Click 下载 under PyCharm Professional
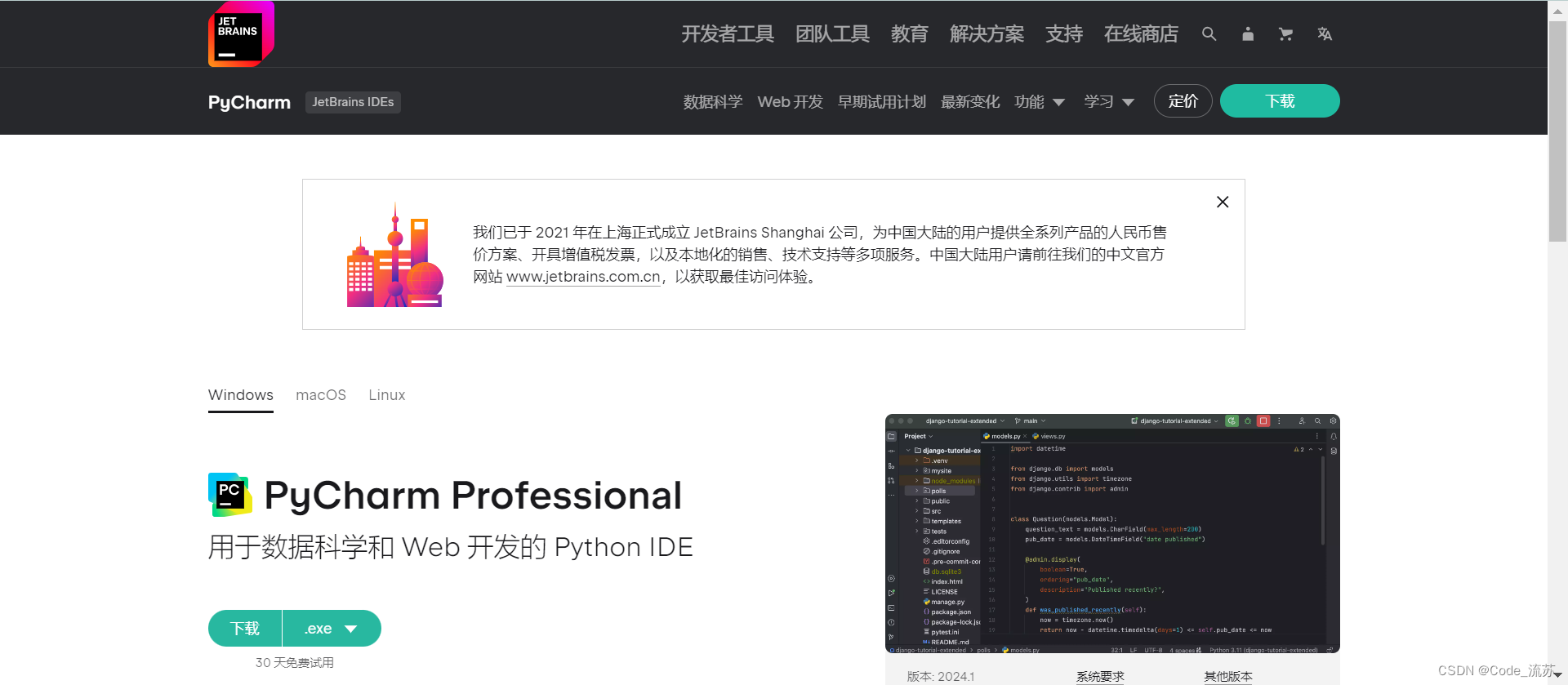 (245, 629)
